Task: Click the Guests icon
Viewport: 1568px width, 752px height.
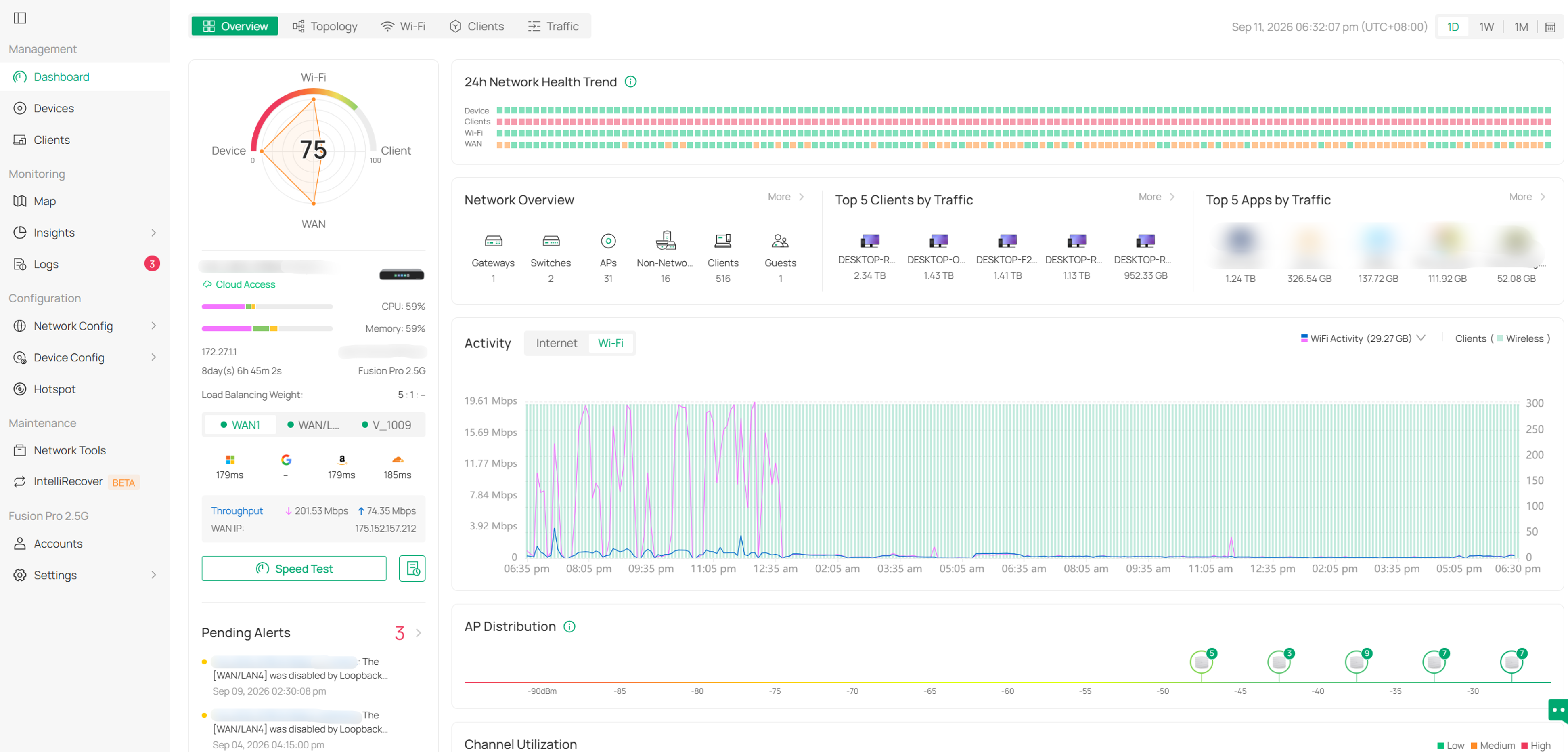Action: coord(780,241)
